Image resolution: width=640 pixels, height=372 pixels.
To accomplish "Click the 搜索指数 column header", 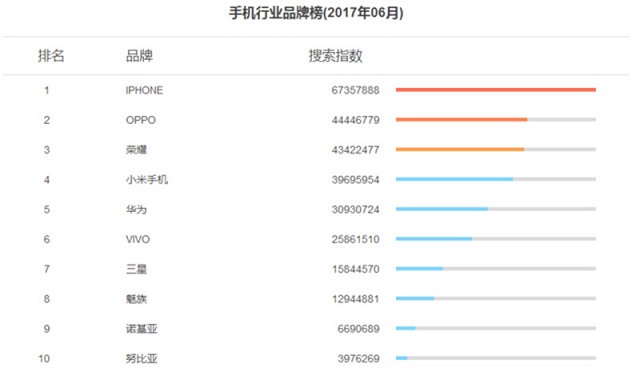I will point(335,56).
